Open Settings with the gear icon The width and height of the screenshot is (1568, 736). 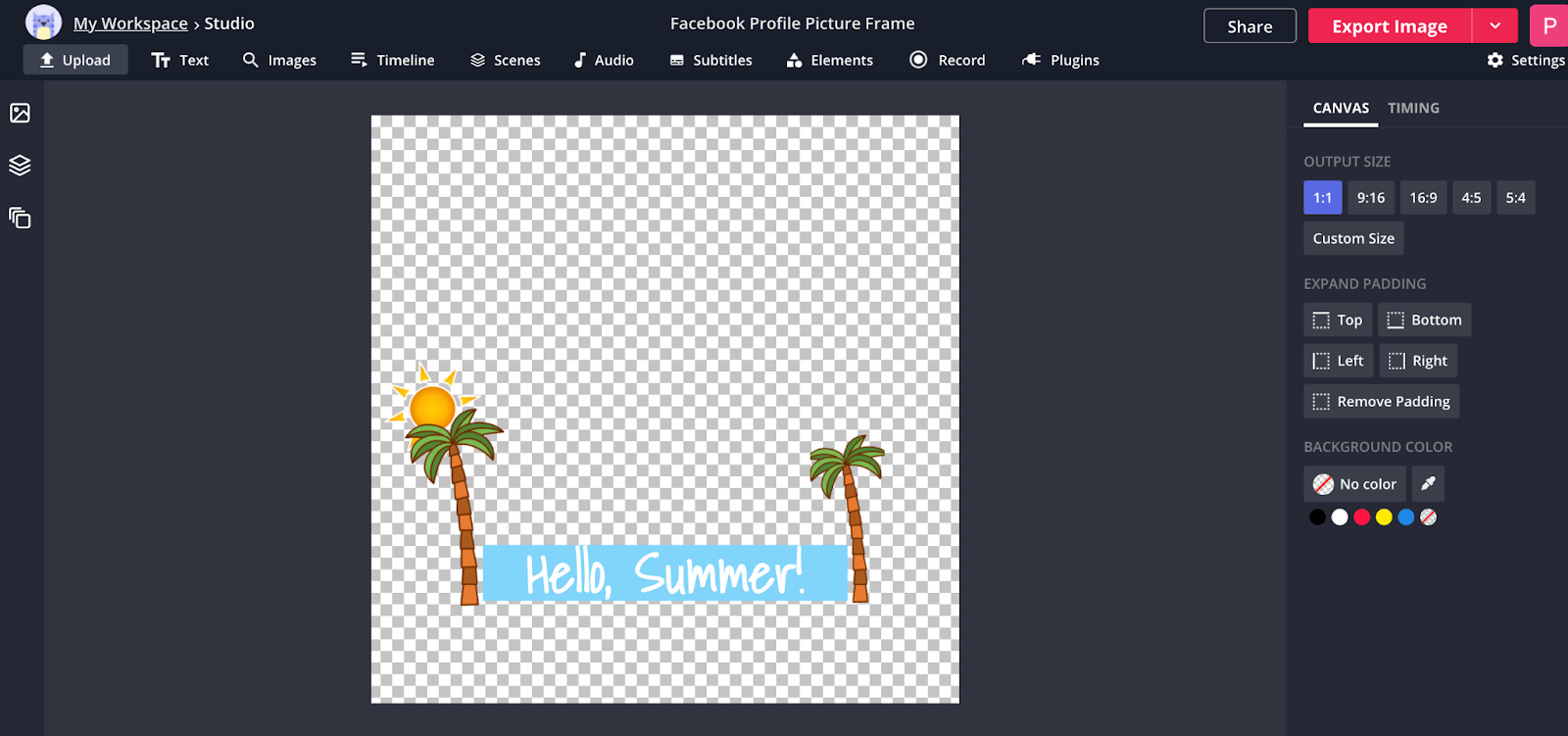point(1525,60)
